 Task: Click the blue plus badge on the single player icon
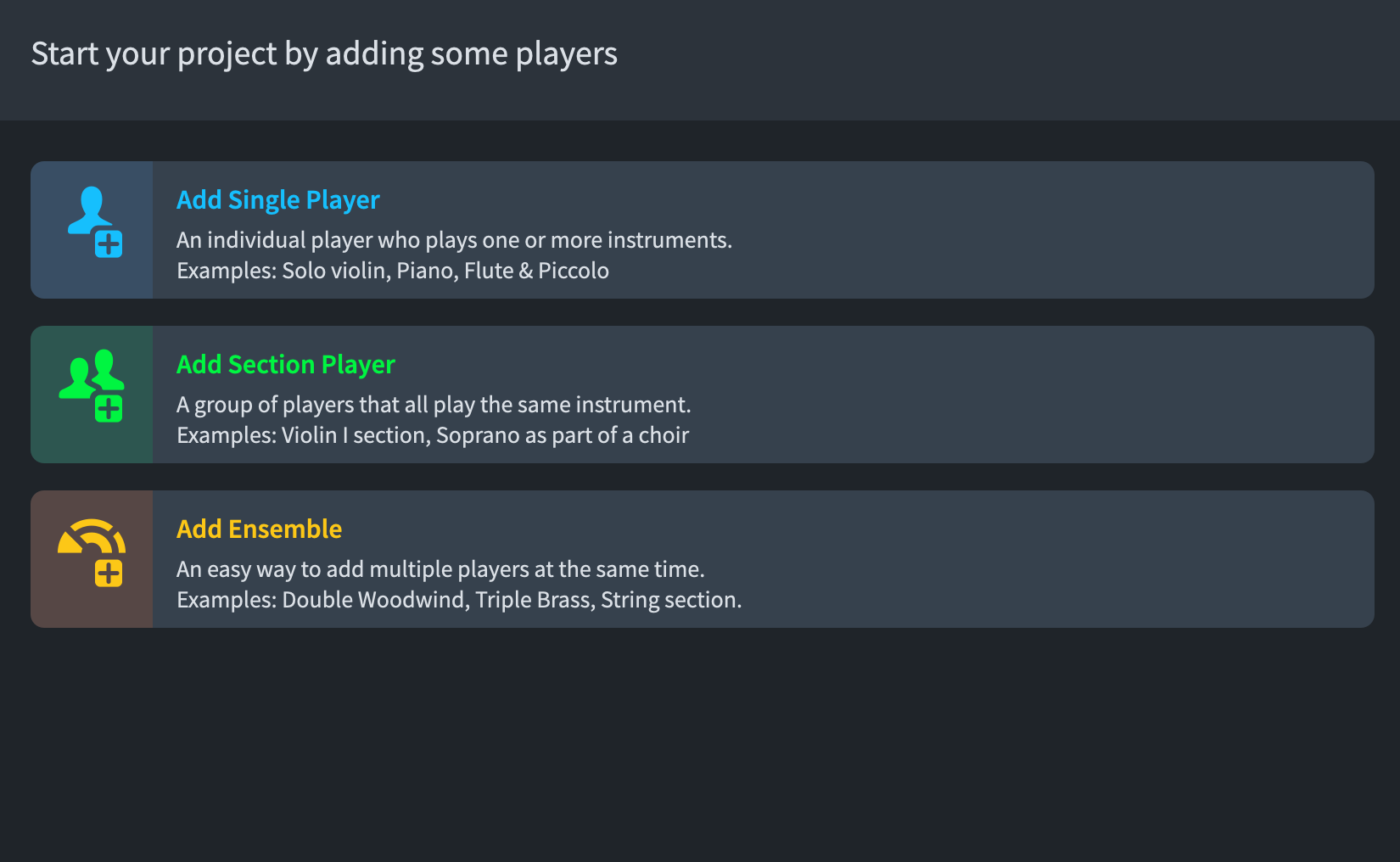click(x=109, y=244)
